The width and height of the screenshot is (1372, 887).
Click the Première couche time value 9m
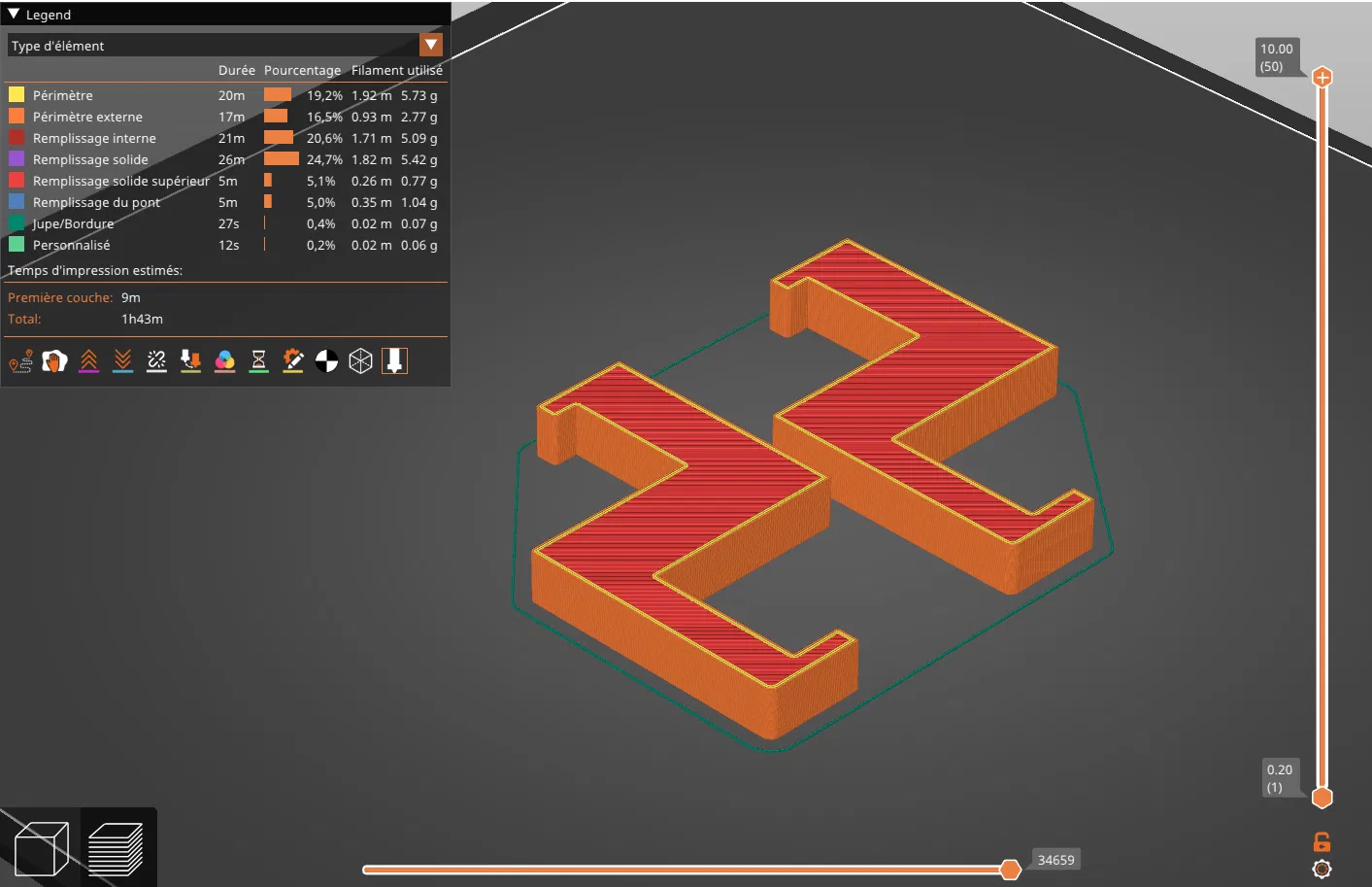131,297
